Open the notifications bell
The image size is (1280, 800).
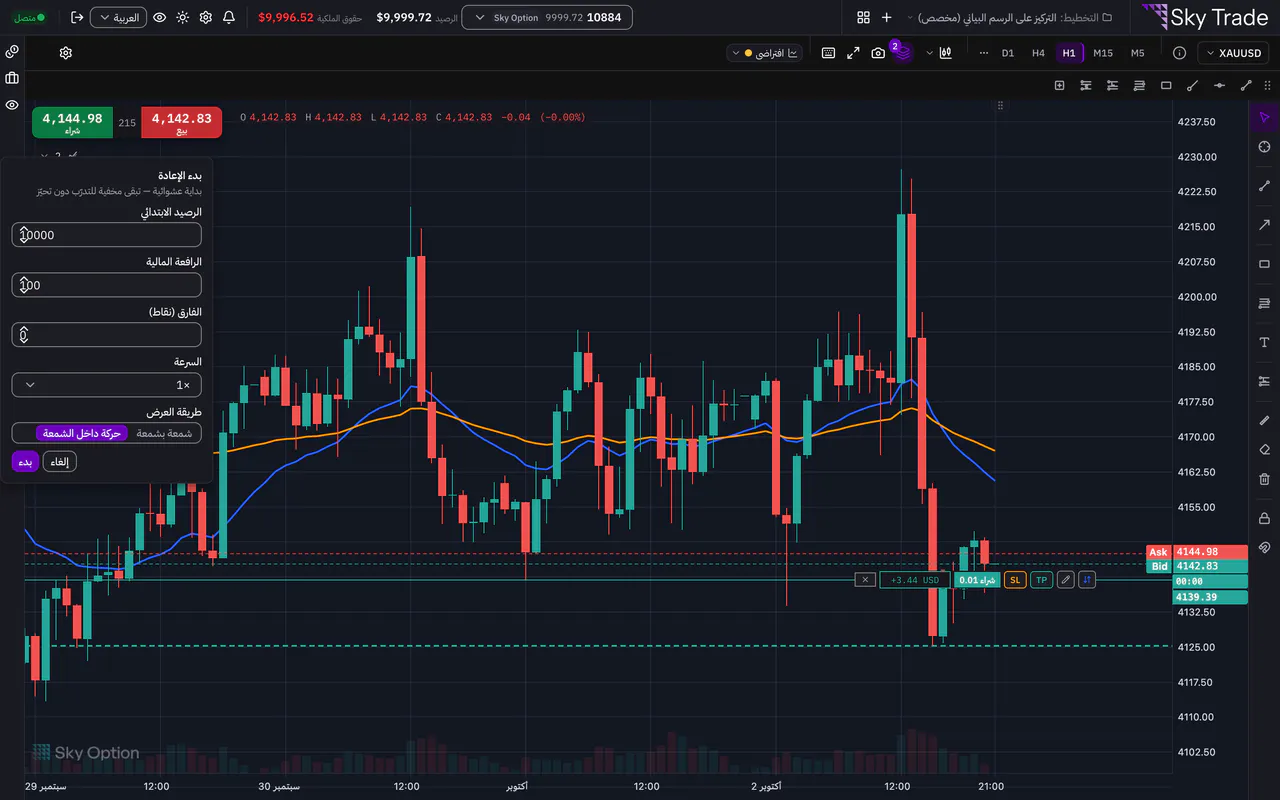[x=229, y=18]
